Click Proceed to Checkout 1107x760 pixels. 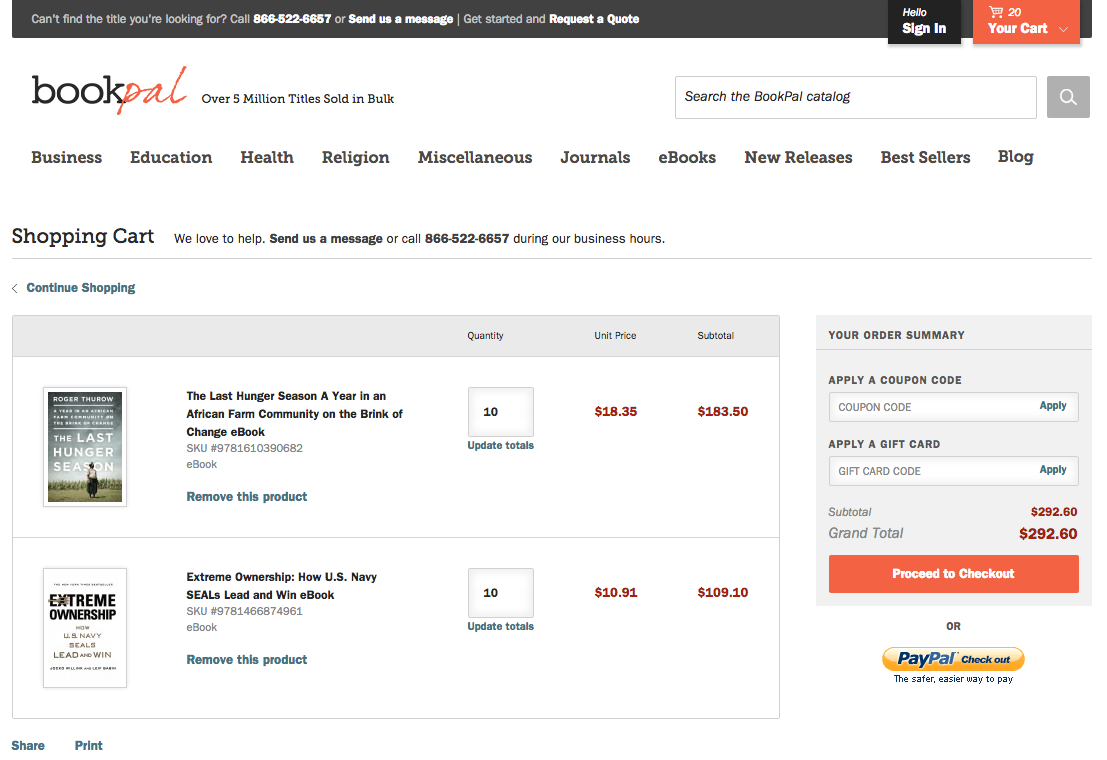(x=954, y=574)
